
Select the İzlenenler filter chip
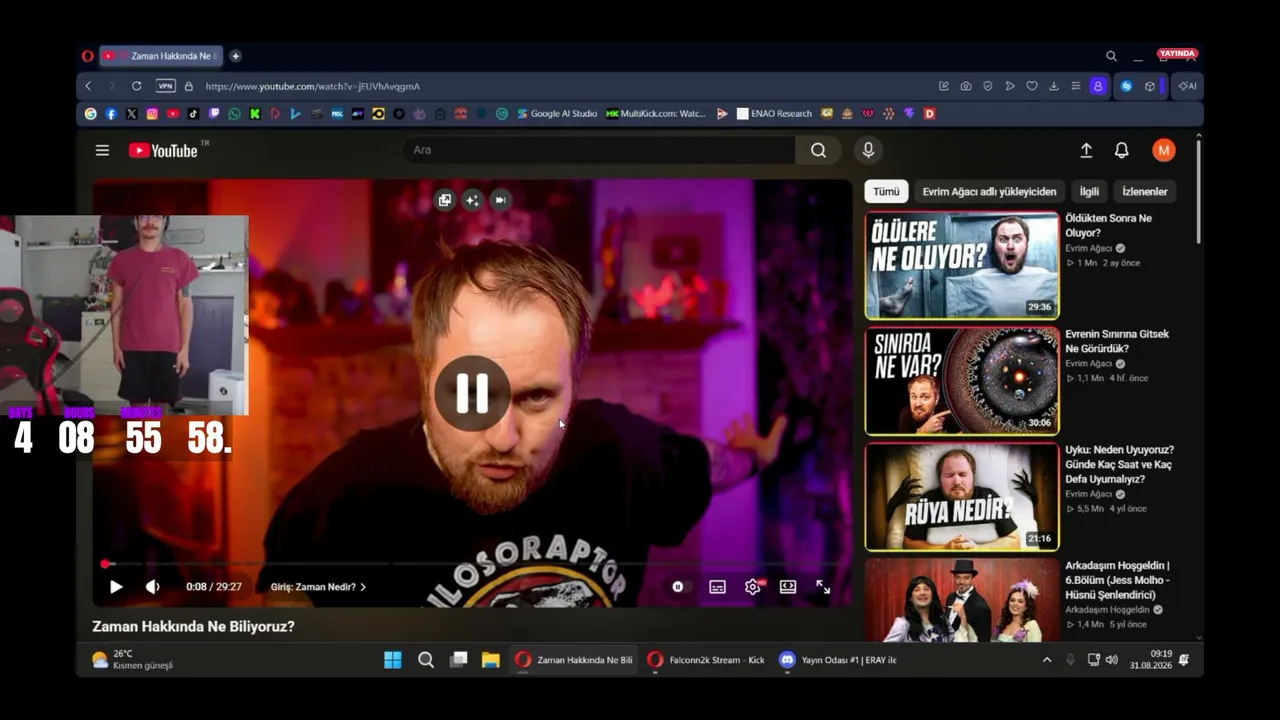coord(1145,191)
